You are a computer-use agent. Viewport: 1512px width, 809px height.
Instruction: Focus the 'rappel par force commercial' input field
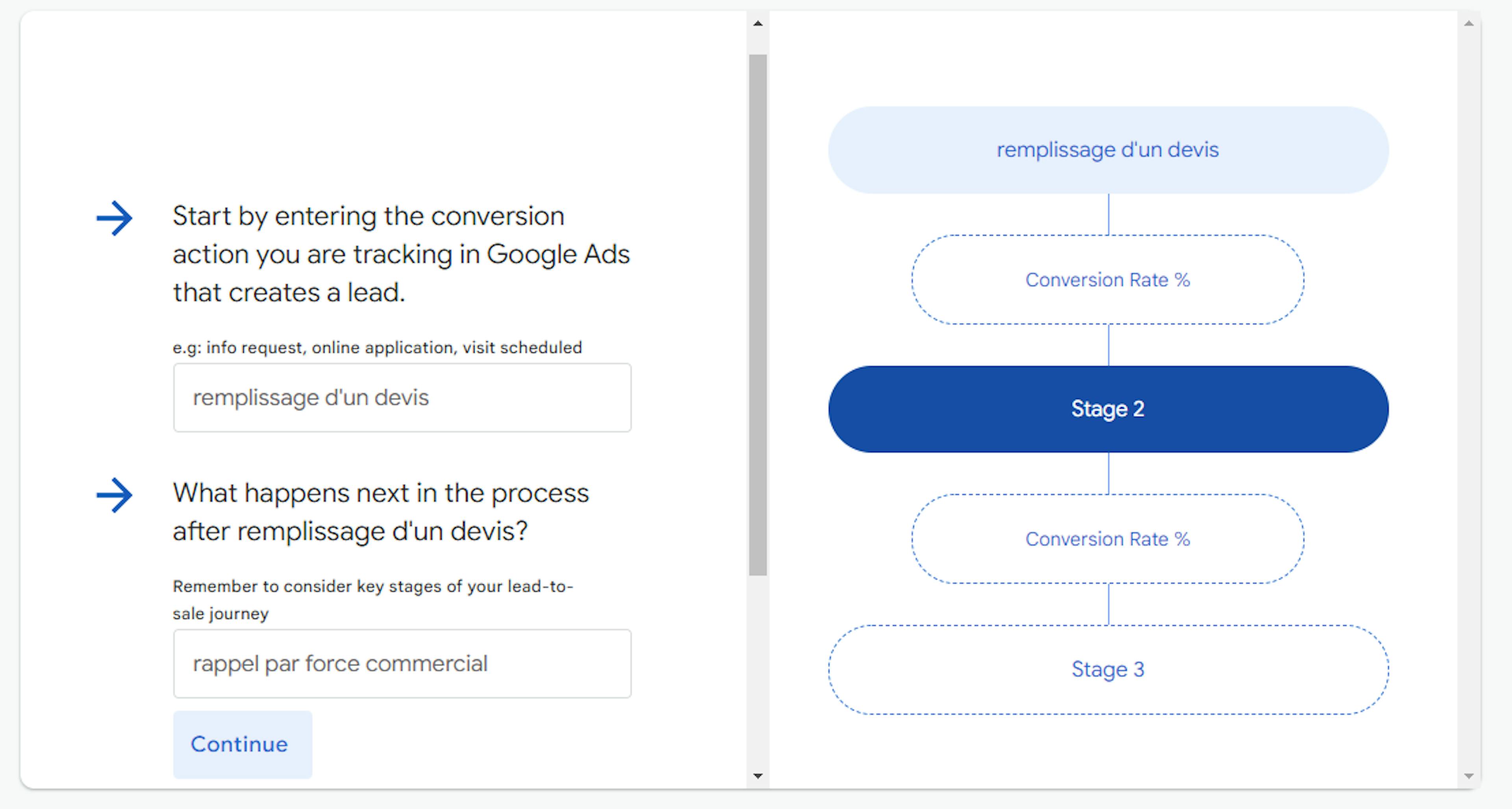pos(402,663)
